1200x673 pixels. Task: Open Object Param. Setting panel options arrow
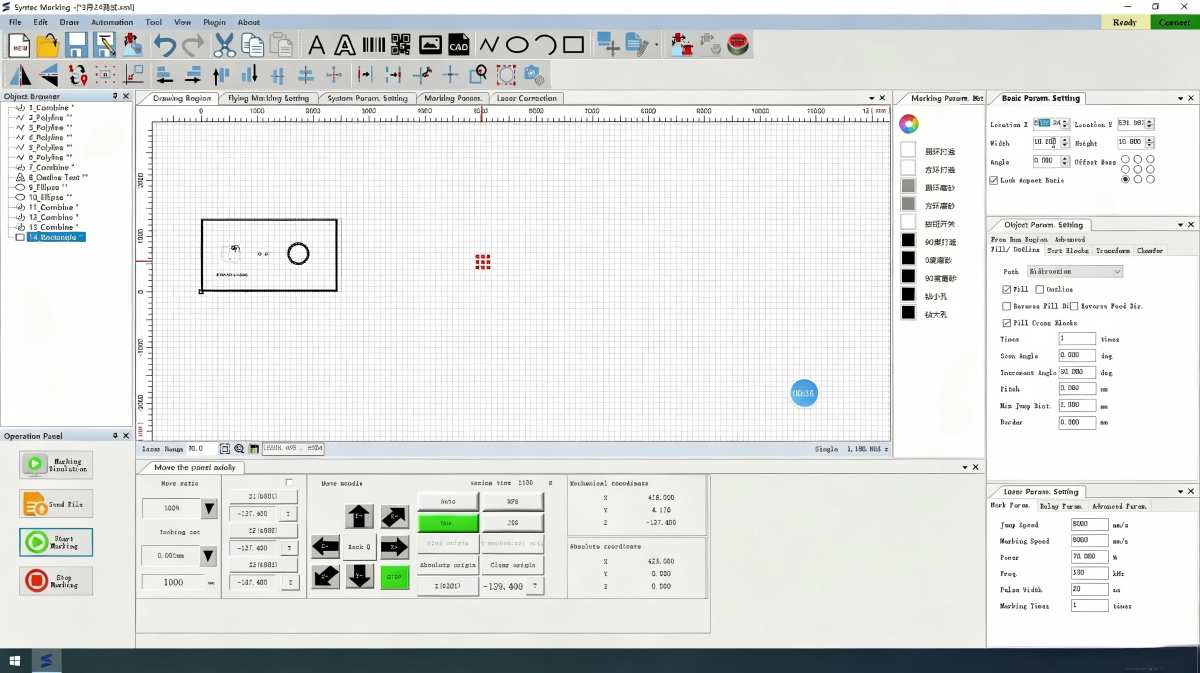(1181, 225)
